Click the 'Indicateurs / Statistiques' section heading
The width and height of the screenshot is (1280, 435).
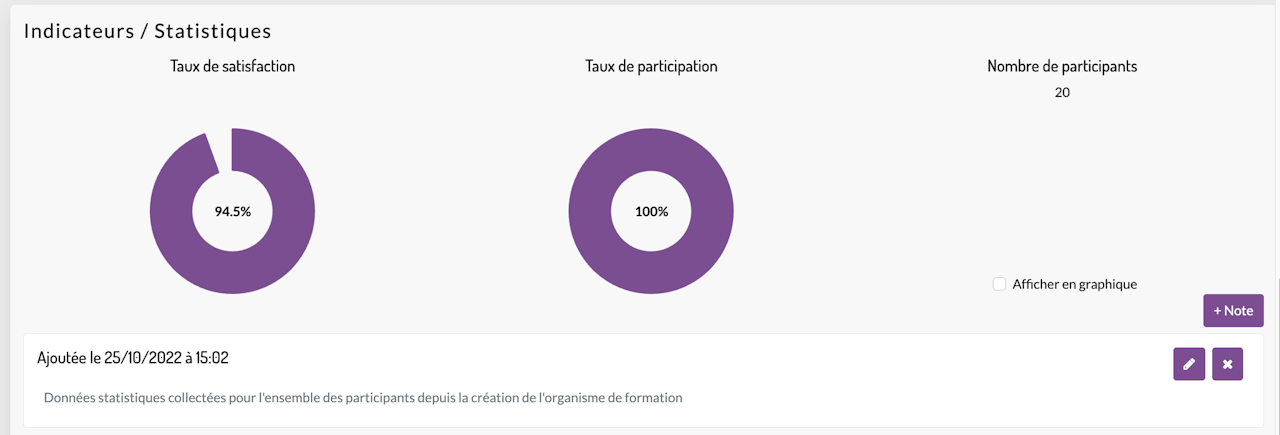point(147,31)
